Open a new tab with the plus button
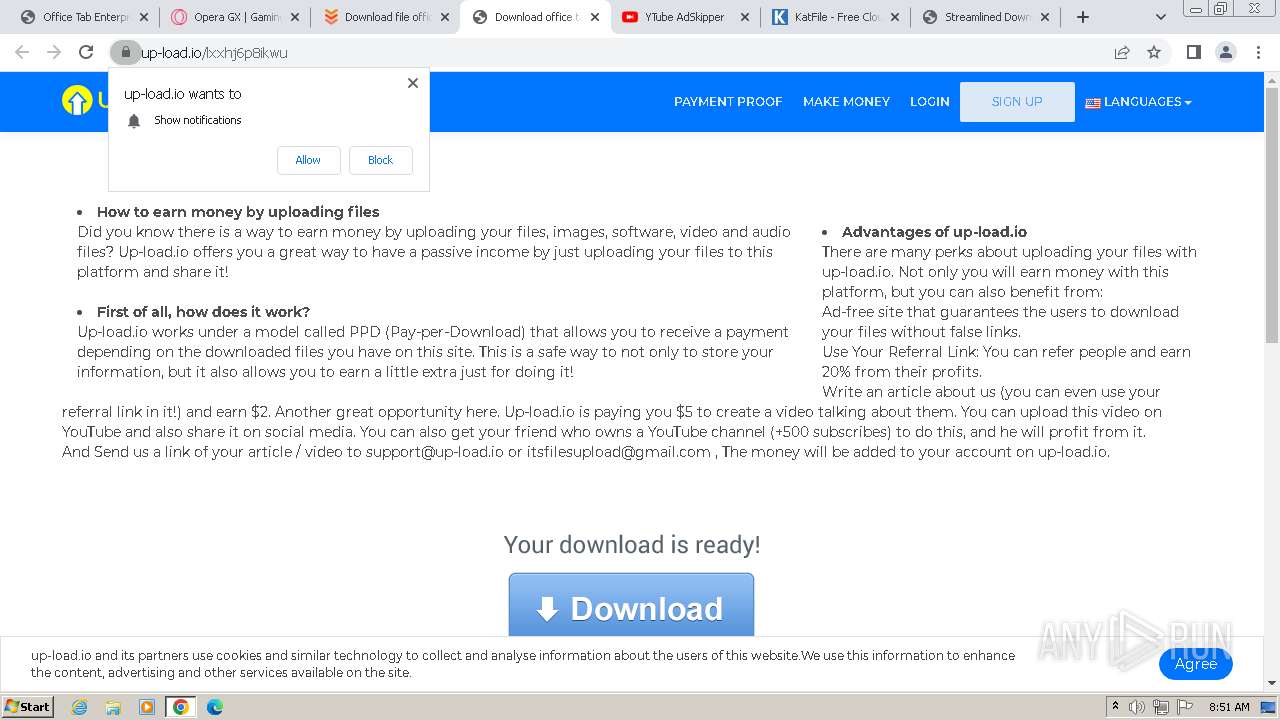Image resolution: width=1280 pixels, height=720 pixels. pos(1082,17)
